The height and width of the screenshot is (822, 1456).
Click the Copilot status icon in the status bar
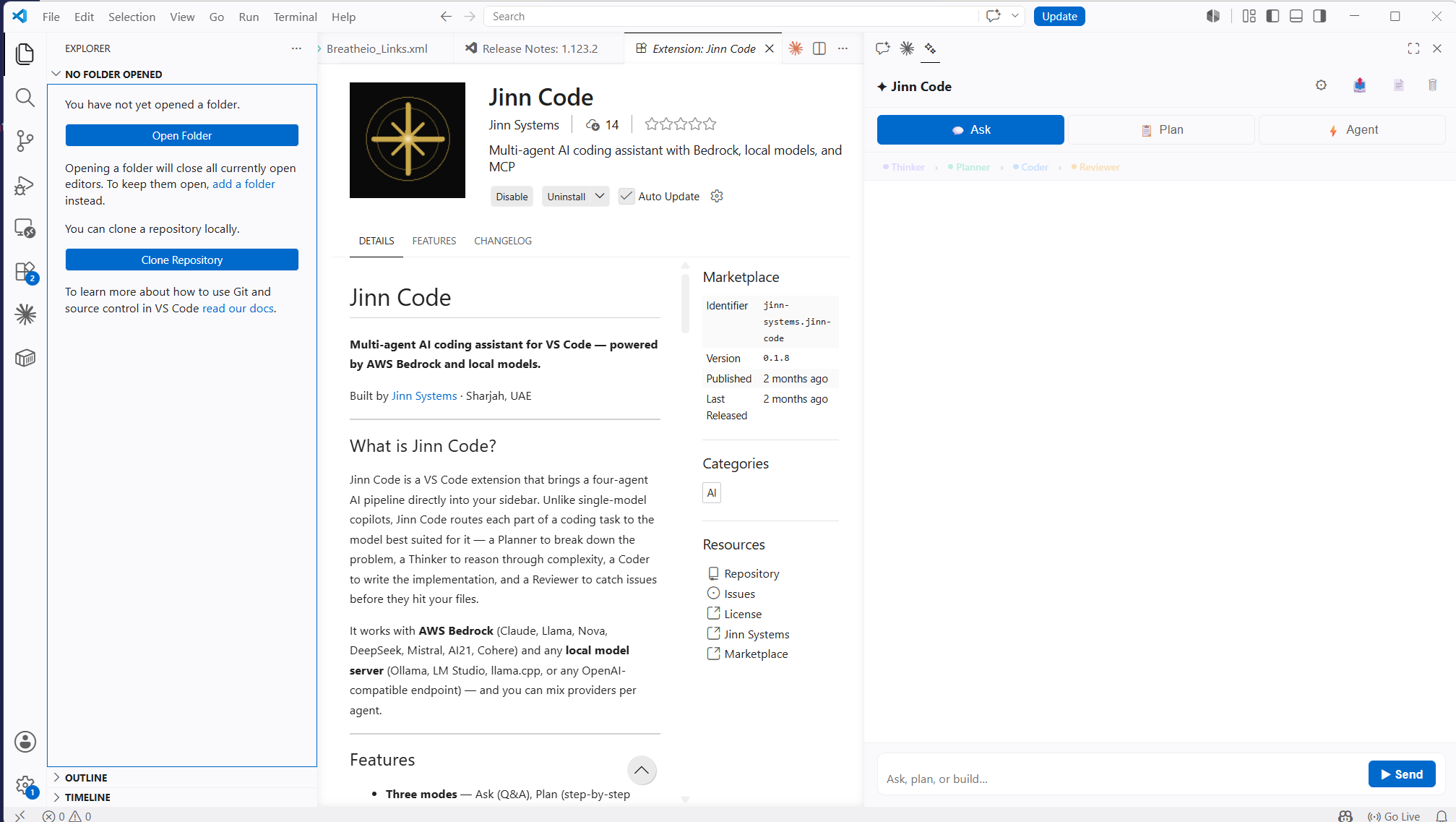pyautogui.click(x=1345, y=816)
